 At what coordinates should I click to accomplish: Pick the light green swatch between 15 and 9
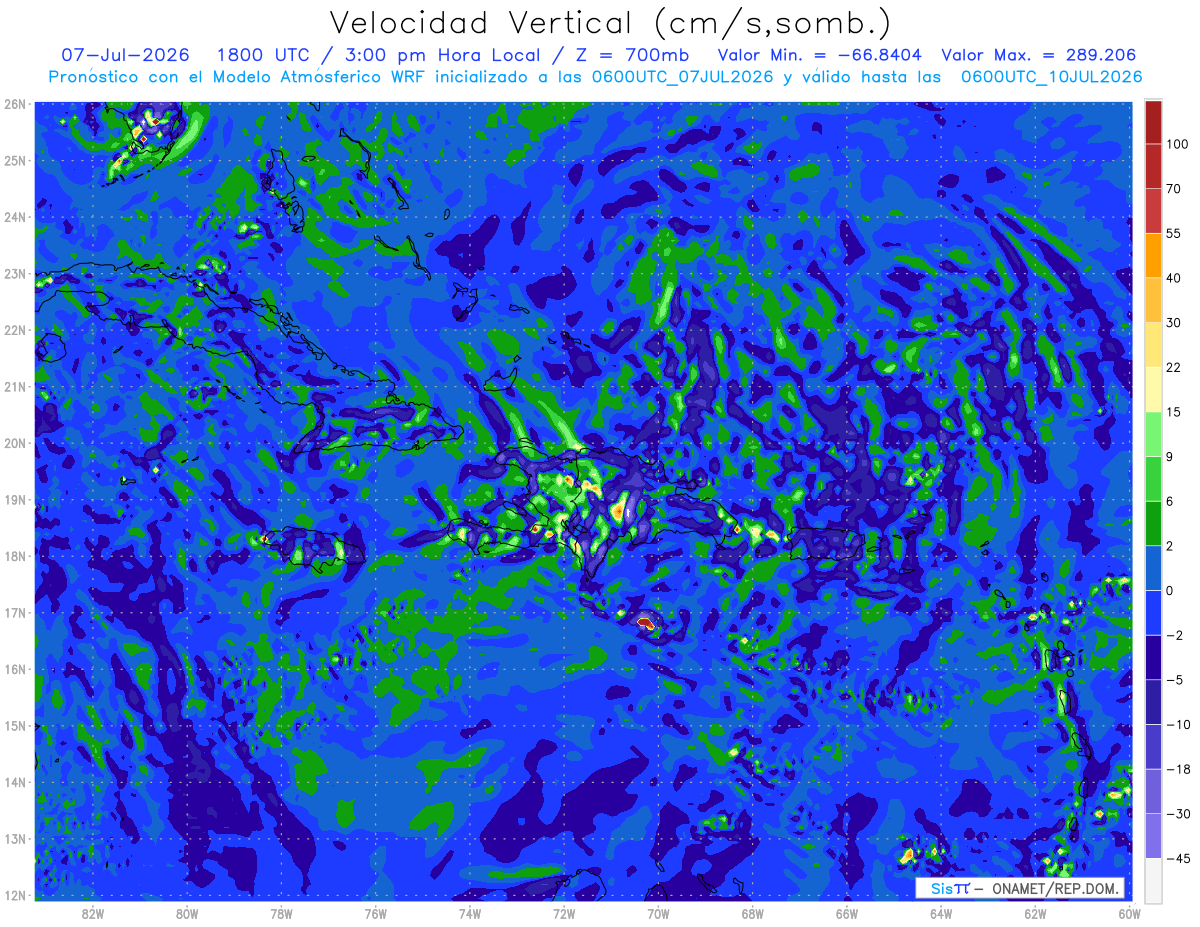point(1154,433)
